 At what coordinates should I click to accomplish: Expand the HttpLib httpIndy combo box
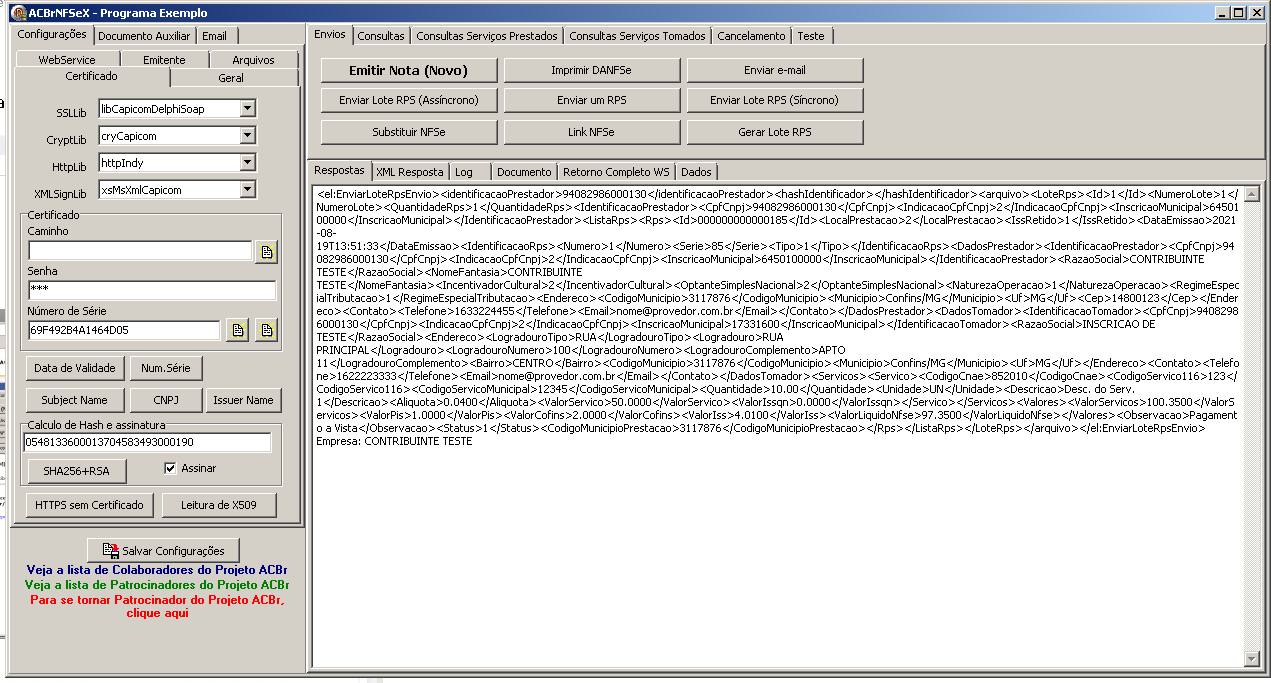tap(248, 162)
